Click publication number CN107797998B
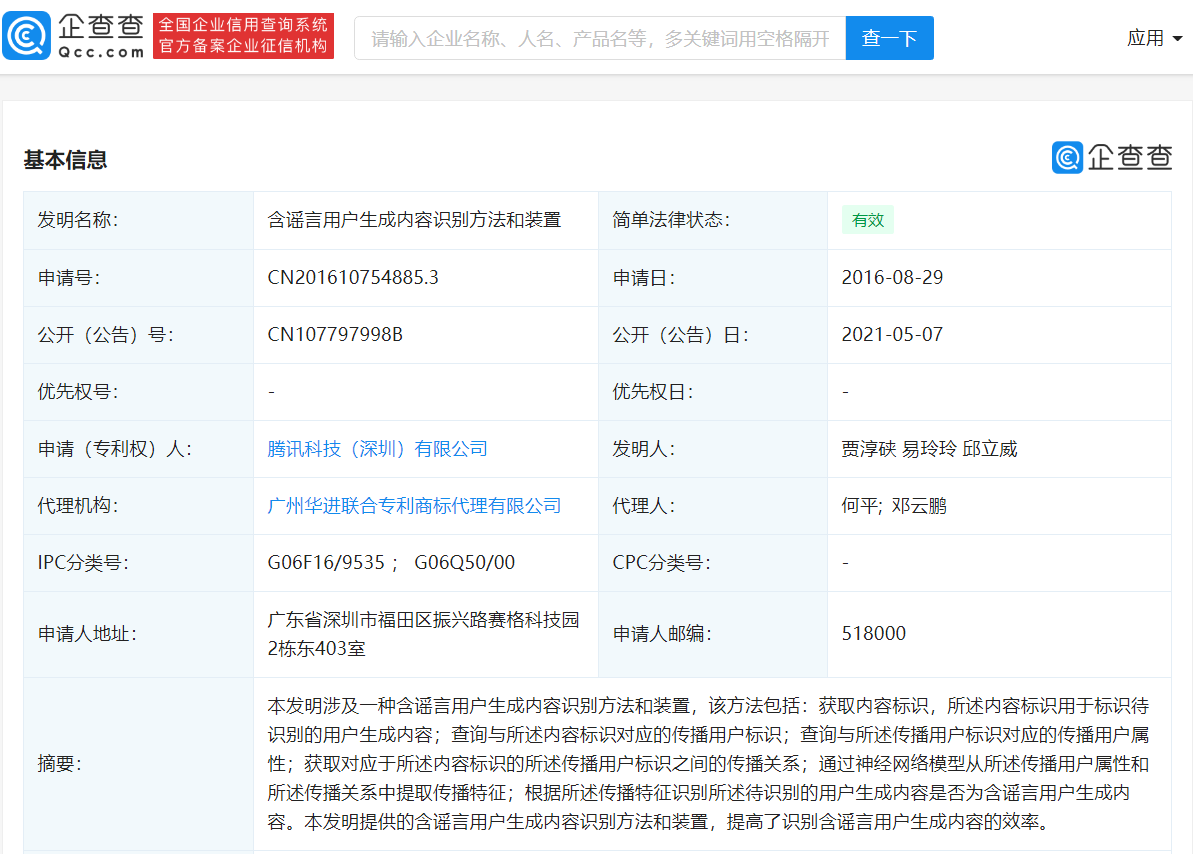This screenshot has width=1193, height=854. coord(334,334)
